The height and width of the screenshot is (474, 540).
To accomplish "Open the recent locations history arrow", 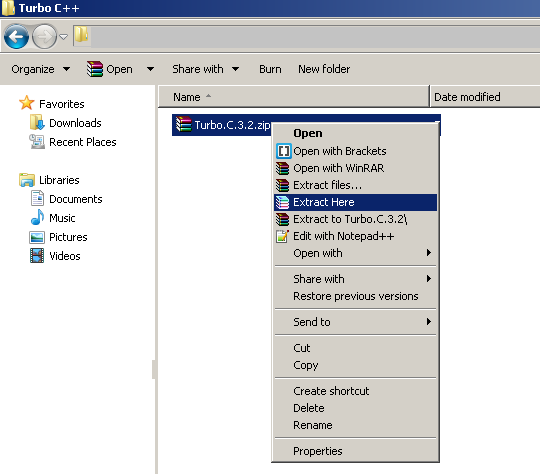I will tap(63, 36).
